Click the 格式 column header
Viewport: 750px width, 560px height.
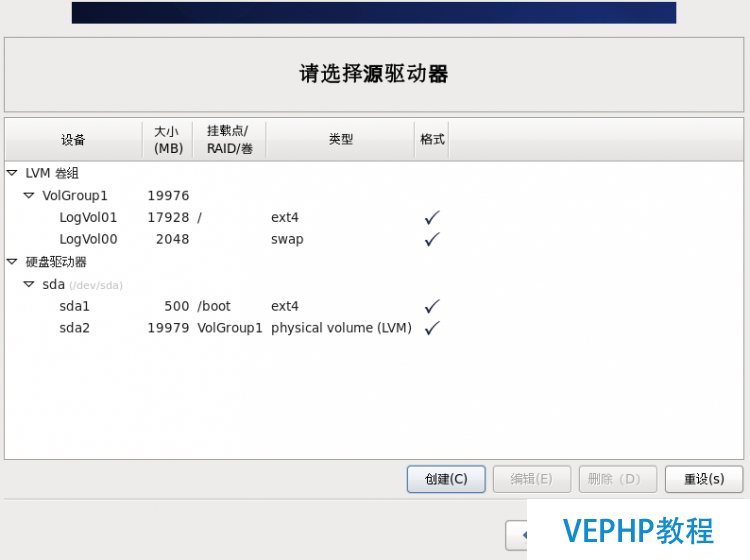pyautogui.click(x=432, y=140)
